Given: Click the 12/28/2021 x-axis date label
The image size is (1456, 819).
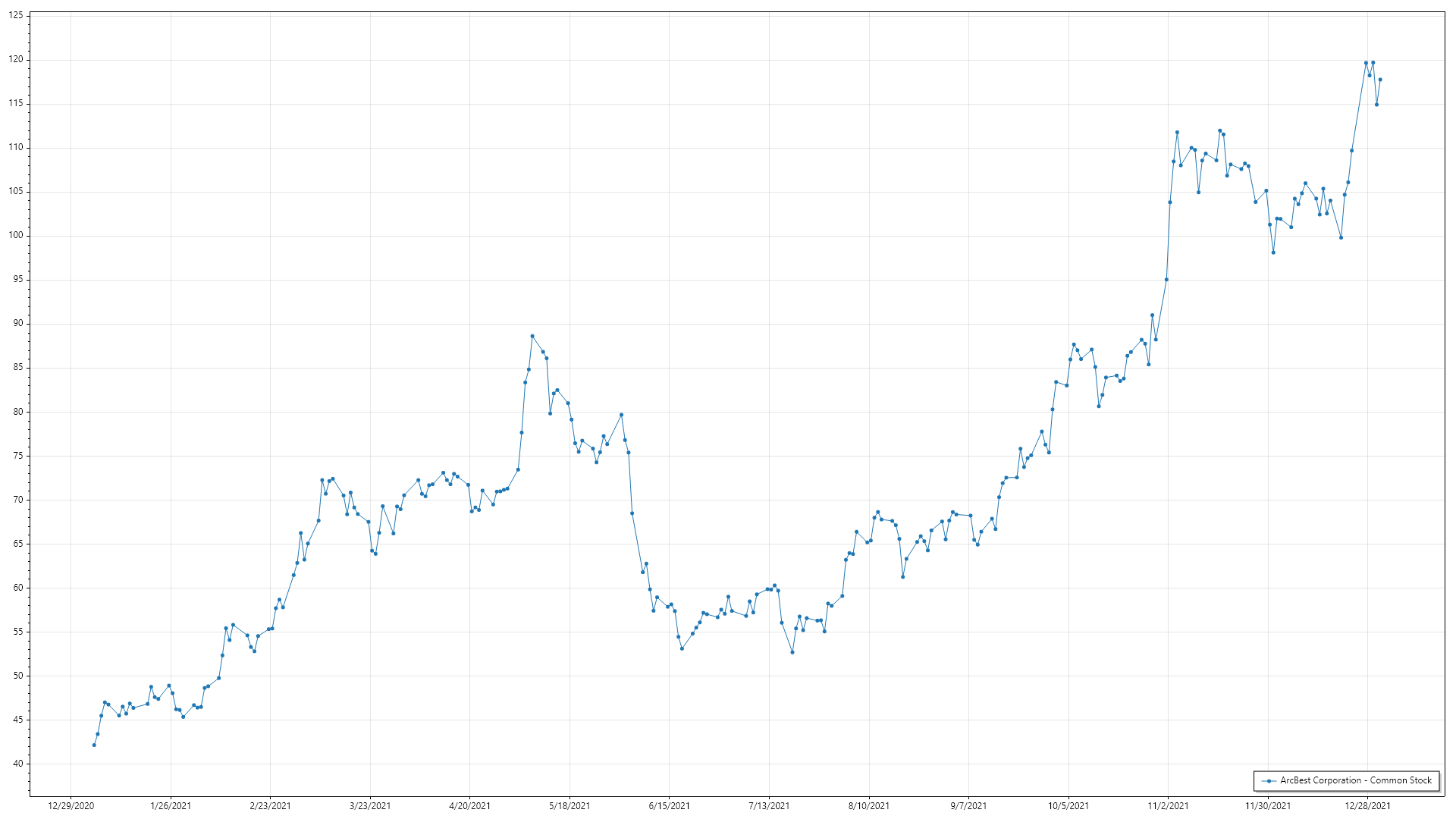Looking at the screenshot, I should click(x=1367, y=805).
